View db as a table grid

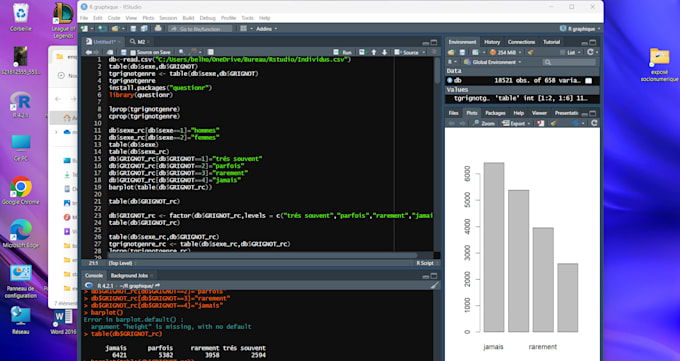pyautogui.click(x=588, y=81)
